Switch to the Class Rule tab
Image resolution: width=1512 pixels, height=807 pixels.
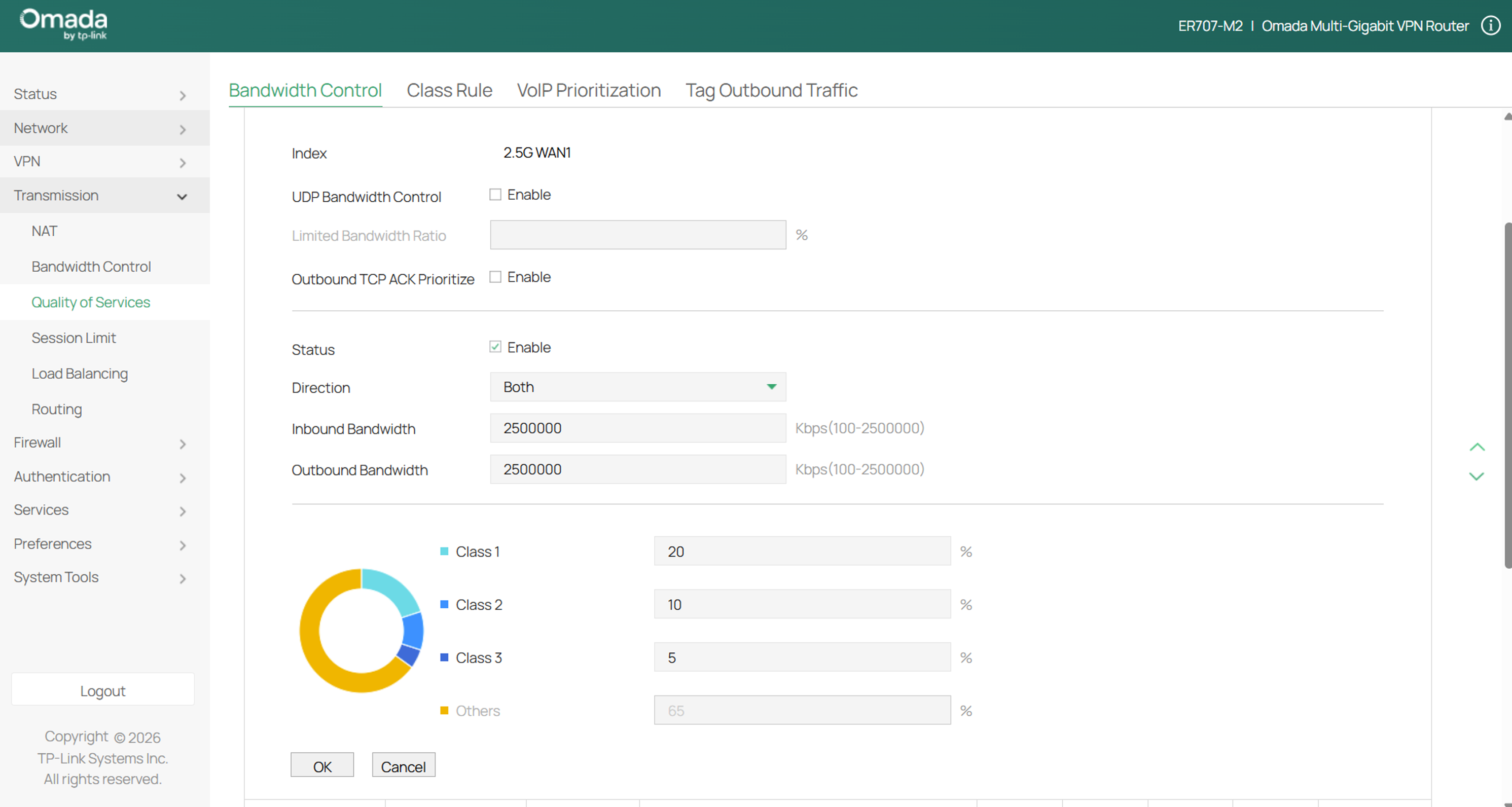click(x=450, y=90)
